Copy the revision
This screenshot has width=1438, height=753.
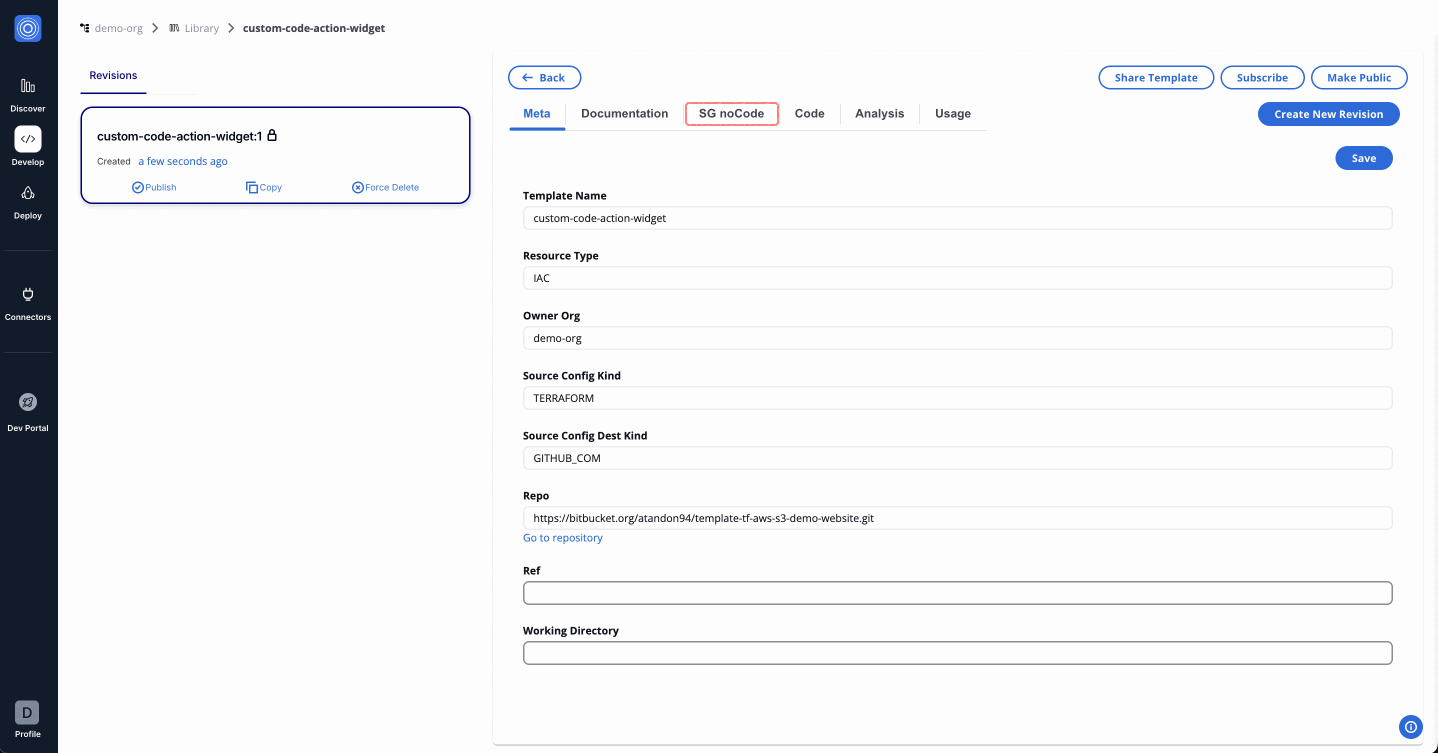(x=264, y=187)
